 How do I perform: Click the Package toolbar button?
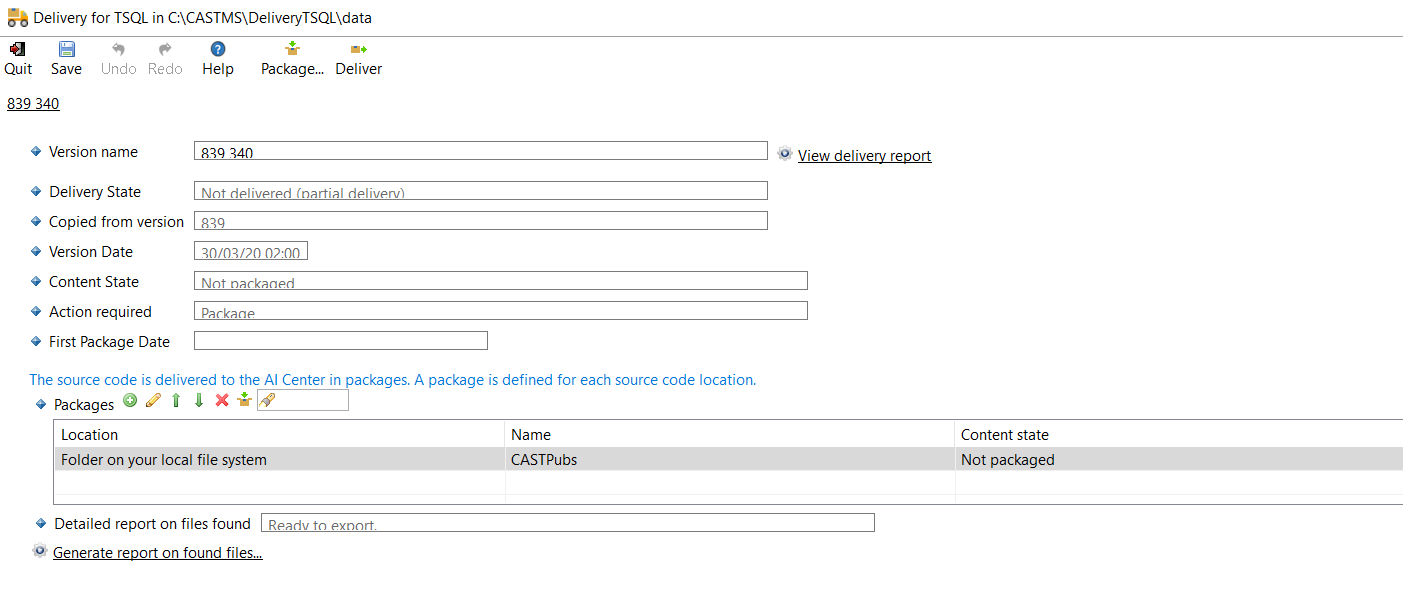pyautogui.click(x=292, y=50)
